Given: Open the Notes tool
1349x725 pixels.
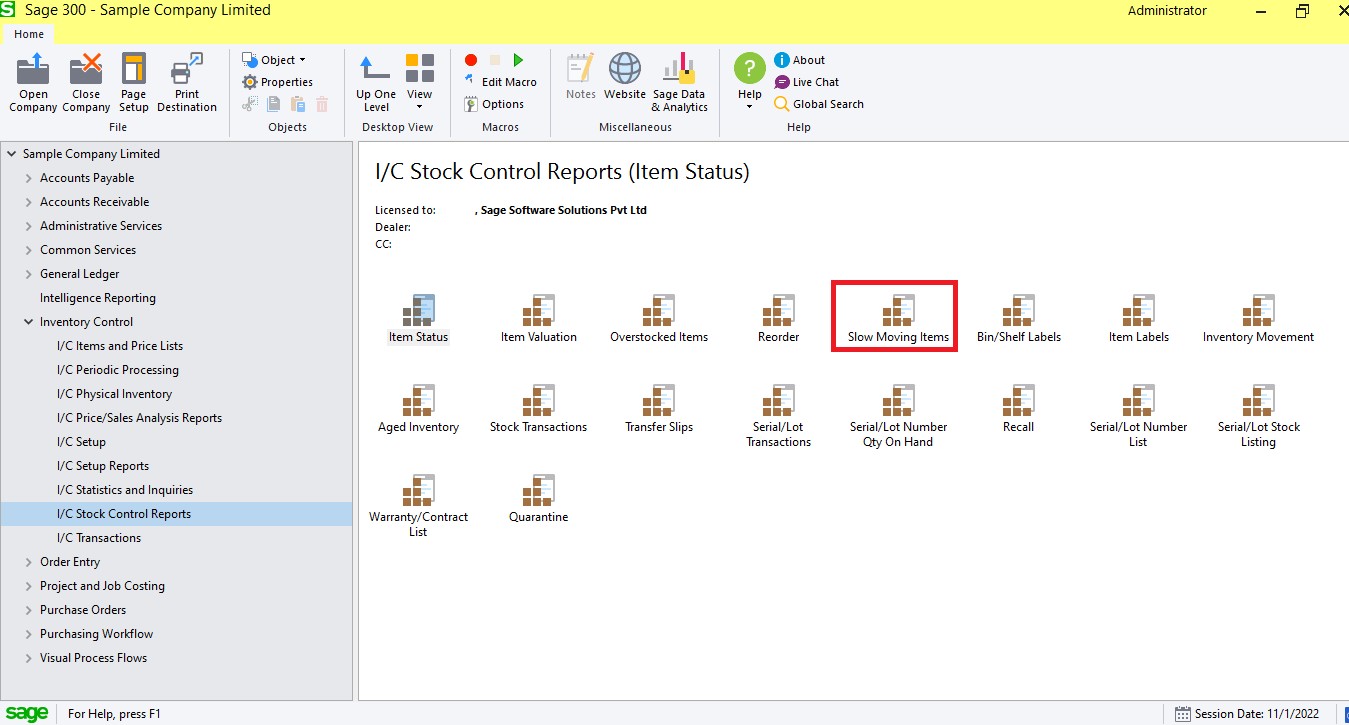Looking at the screenshot, I should click(580, 77).
